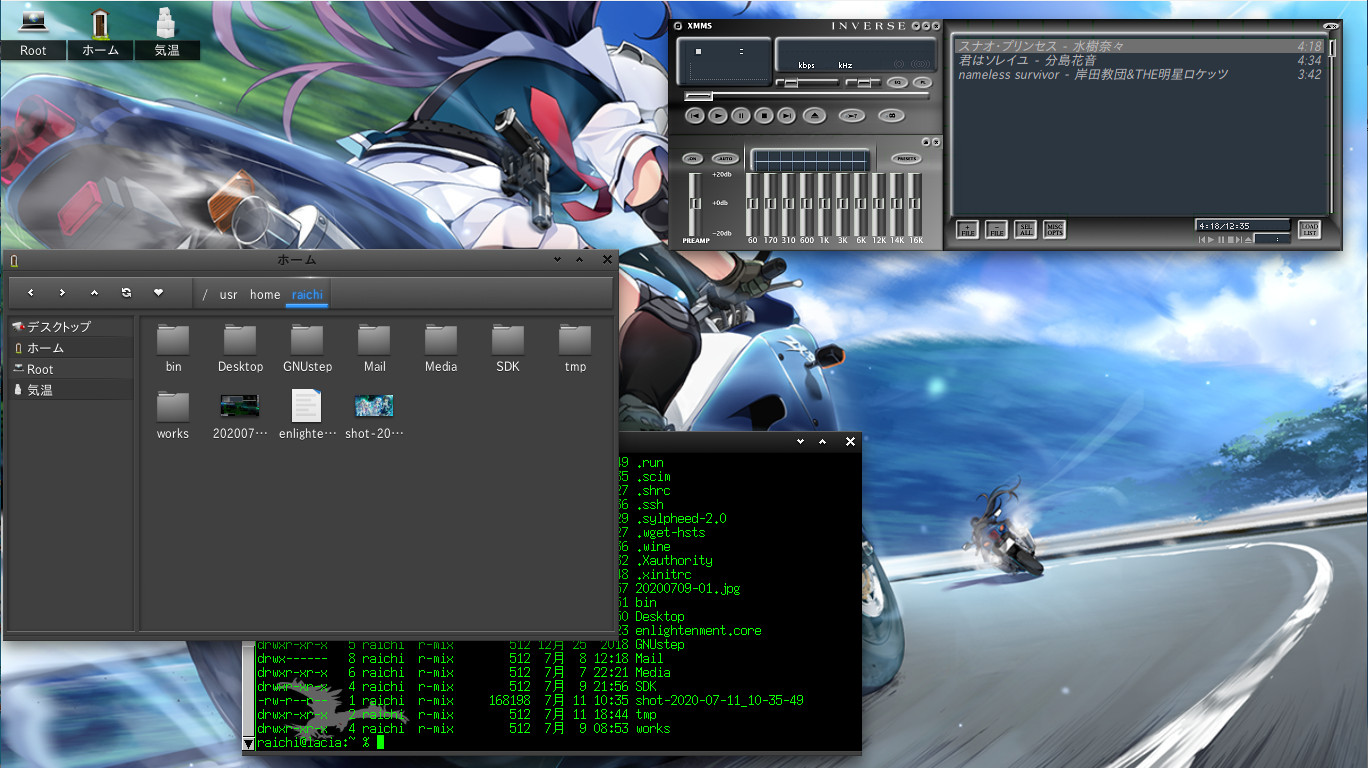Select the Media folder icon
The height and width of the screenshot is (768, 1368).
coord(441,340)
